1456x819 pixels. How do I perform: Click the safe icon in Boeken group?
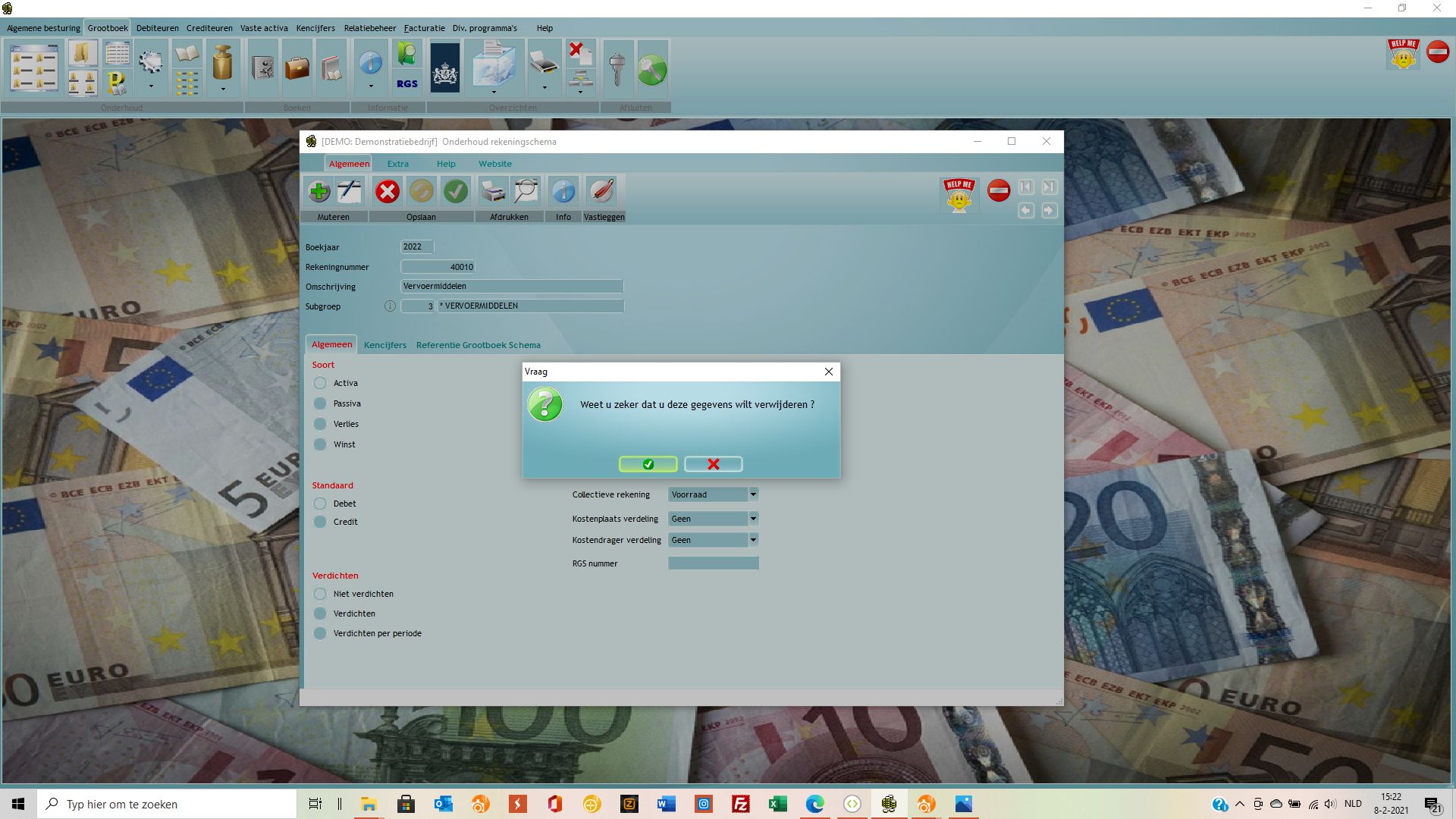[262, 68]
